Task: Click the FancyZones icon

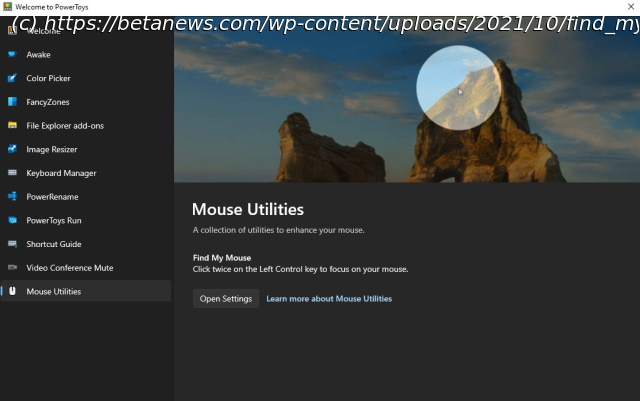Action: tap(12, 102)
